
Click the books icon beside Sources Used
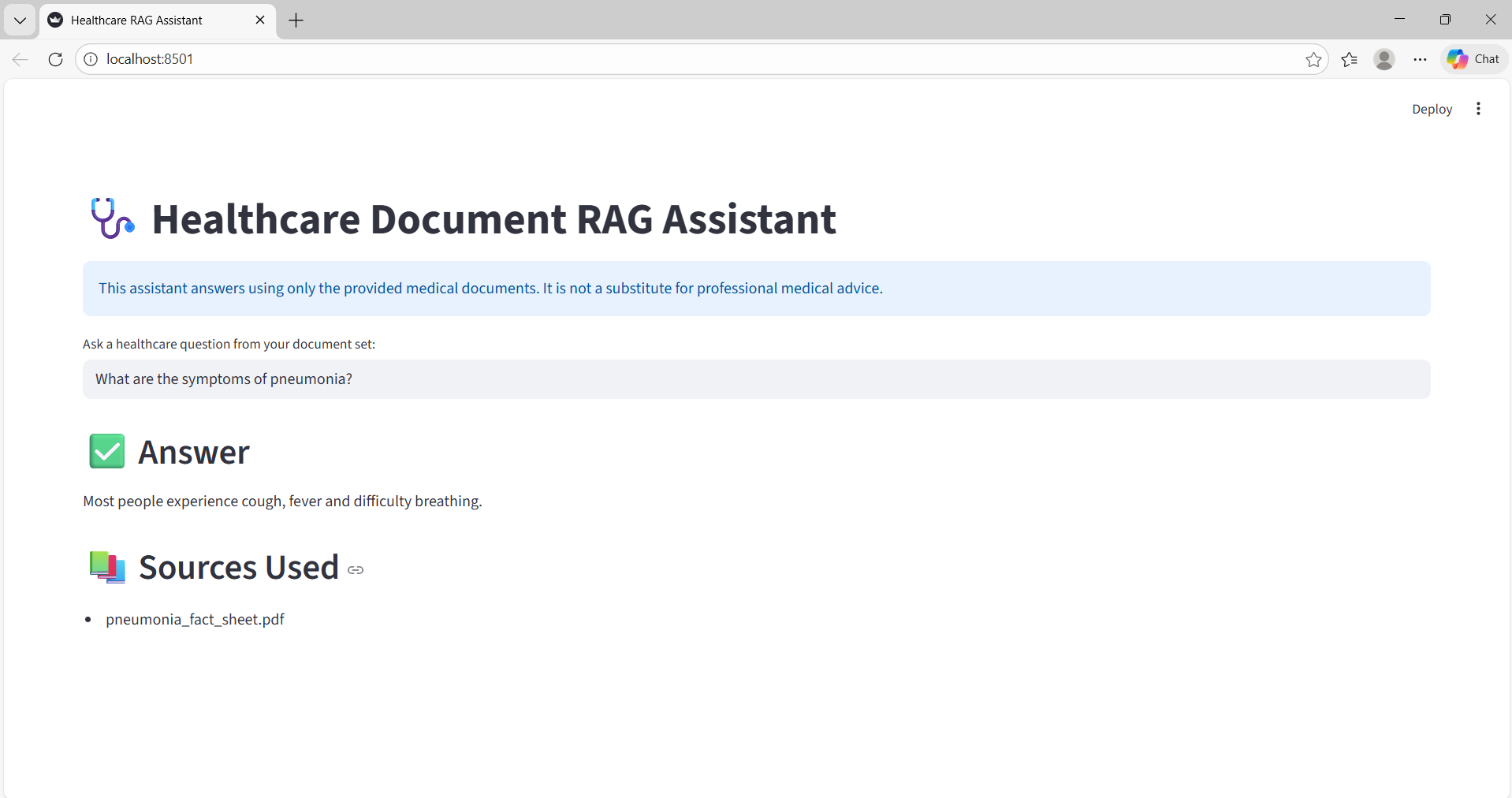pyautogui.click(x=106, y=567)
